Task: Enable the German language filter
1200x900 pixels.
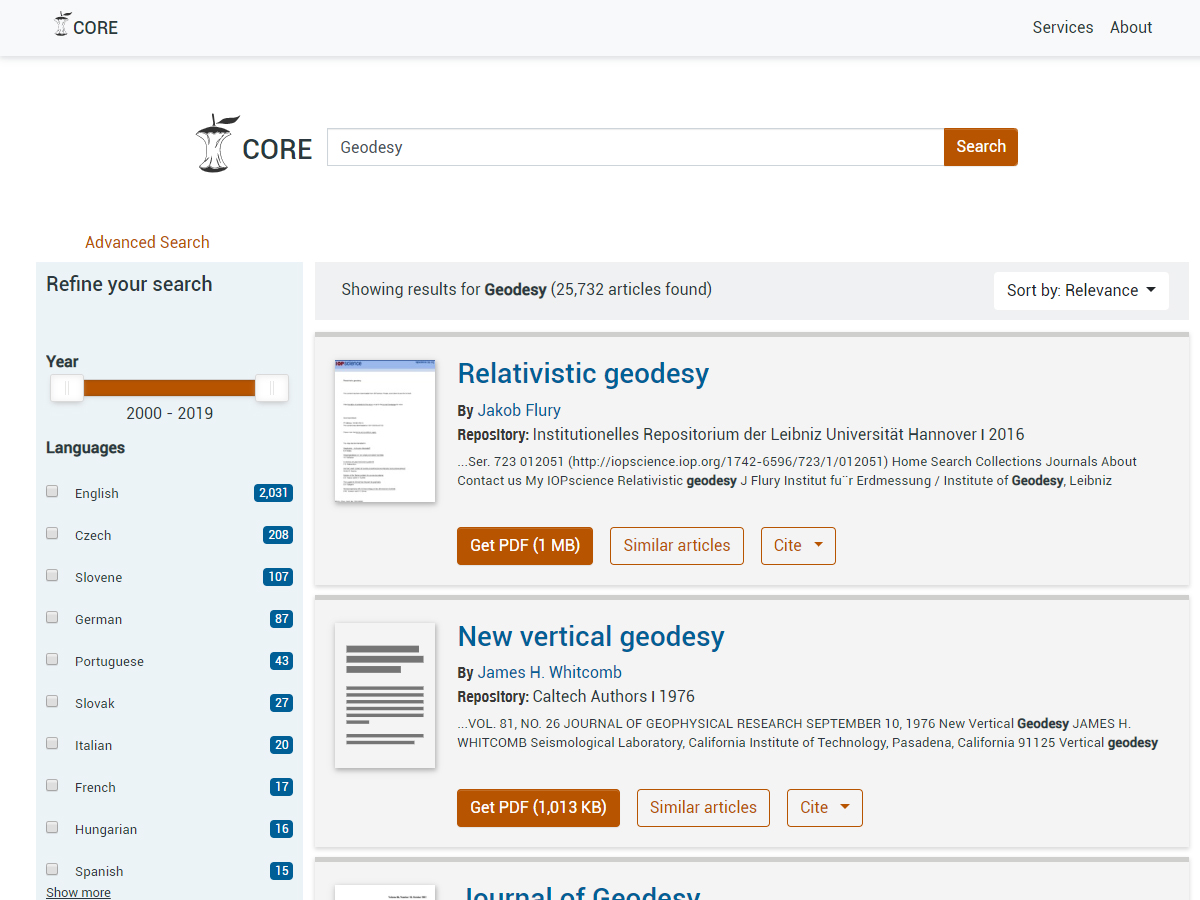Action: point(52,617)
